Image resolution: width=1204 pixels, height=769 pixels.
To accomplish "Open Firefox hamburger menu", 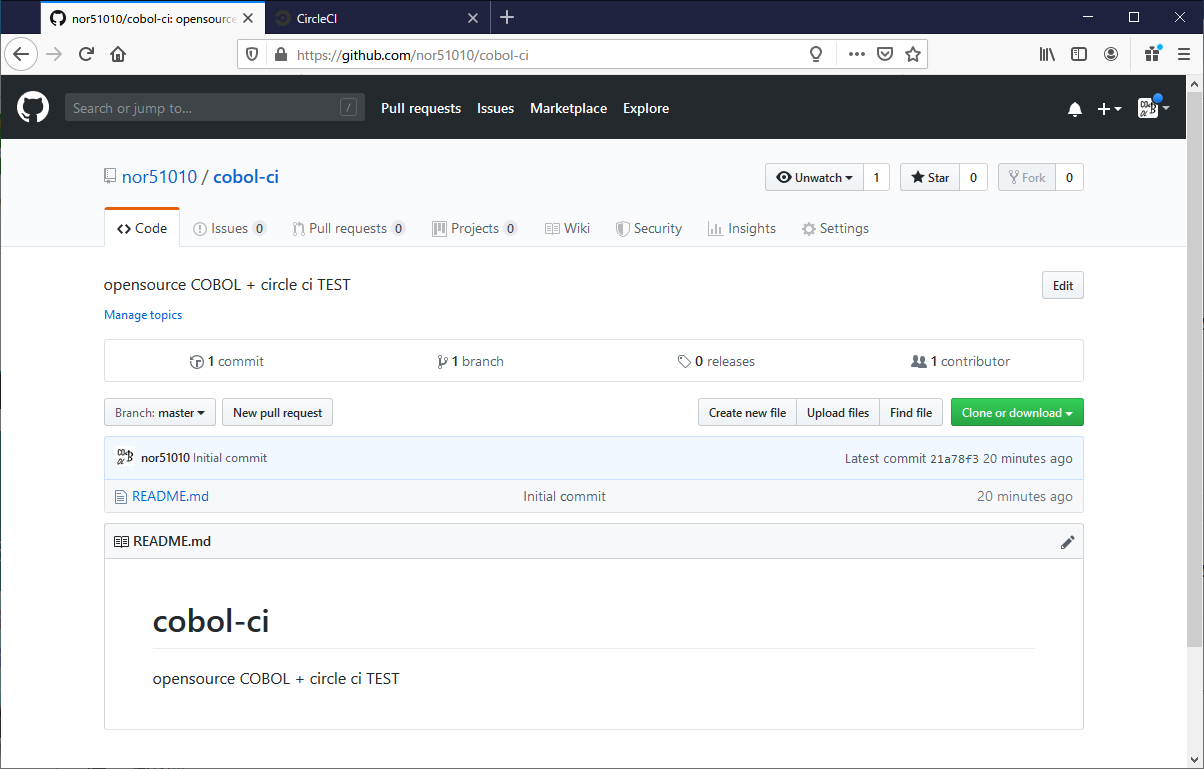I will (x=1184, y=54).
